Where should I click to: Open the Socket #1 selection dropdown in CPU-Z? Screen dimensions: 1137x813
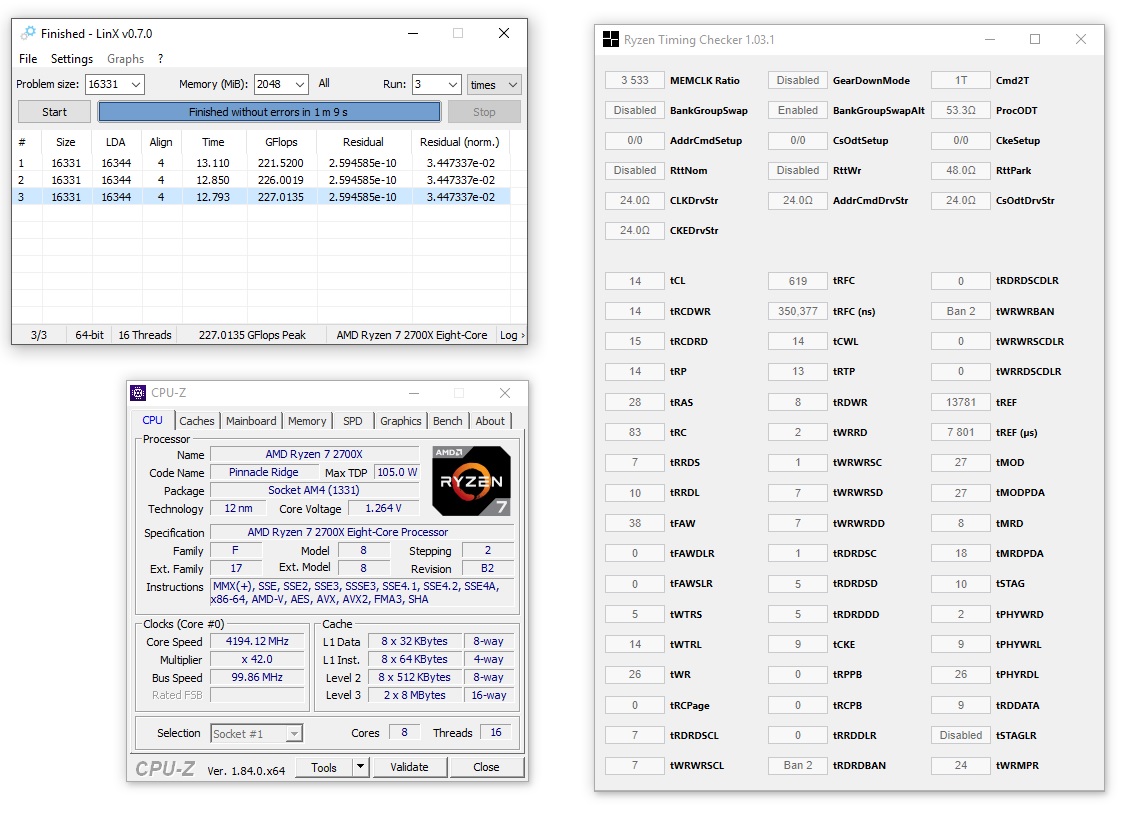pos(294,733)
